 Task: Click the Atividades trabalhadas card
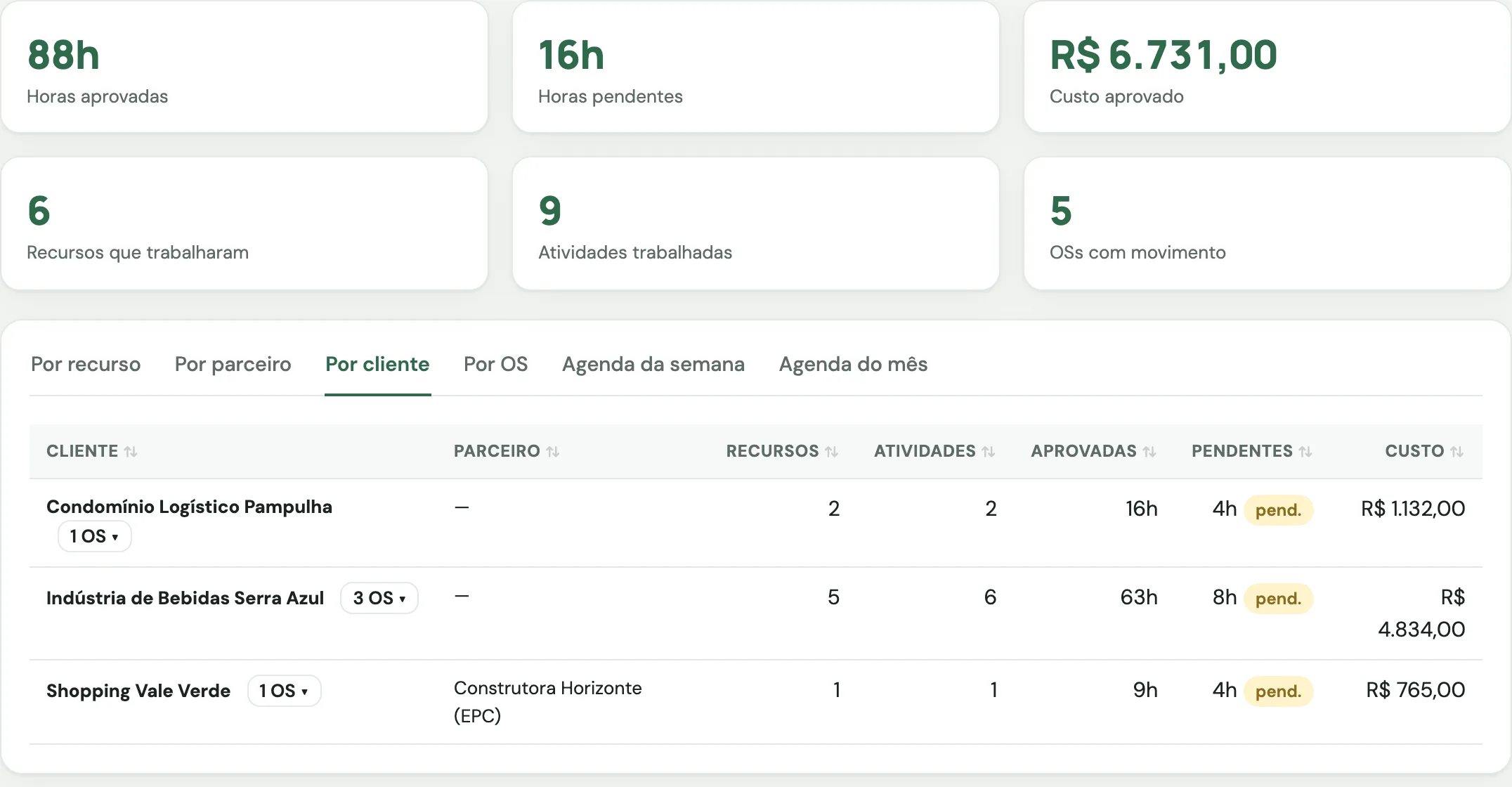pyautogui.click(x=756, y=223)
